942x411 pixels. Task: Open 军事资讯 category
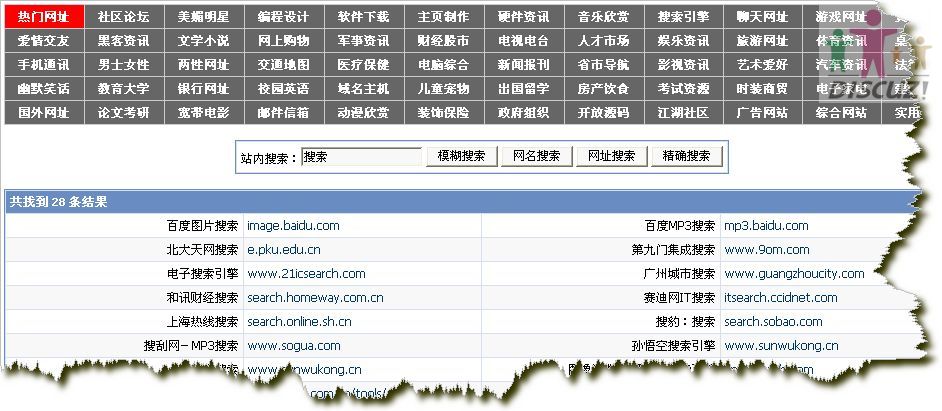[x=364, y=41]
